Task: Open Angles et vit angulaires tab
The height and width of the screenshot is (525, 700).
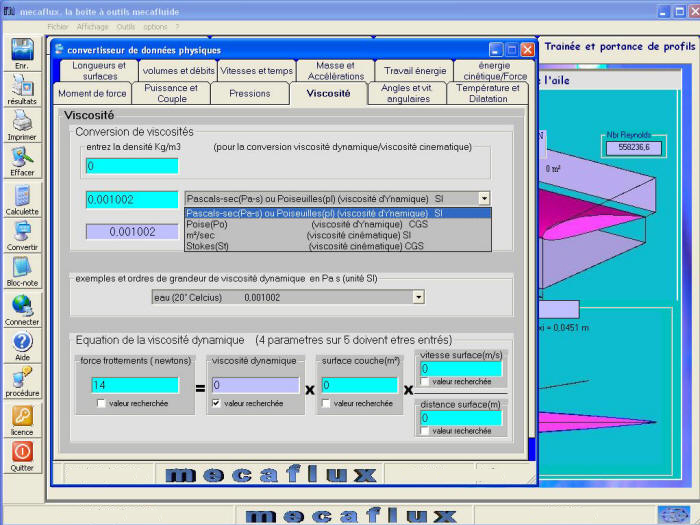Action: [x=408, y=93]
